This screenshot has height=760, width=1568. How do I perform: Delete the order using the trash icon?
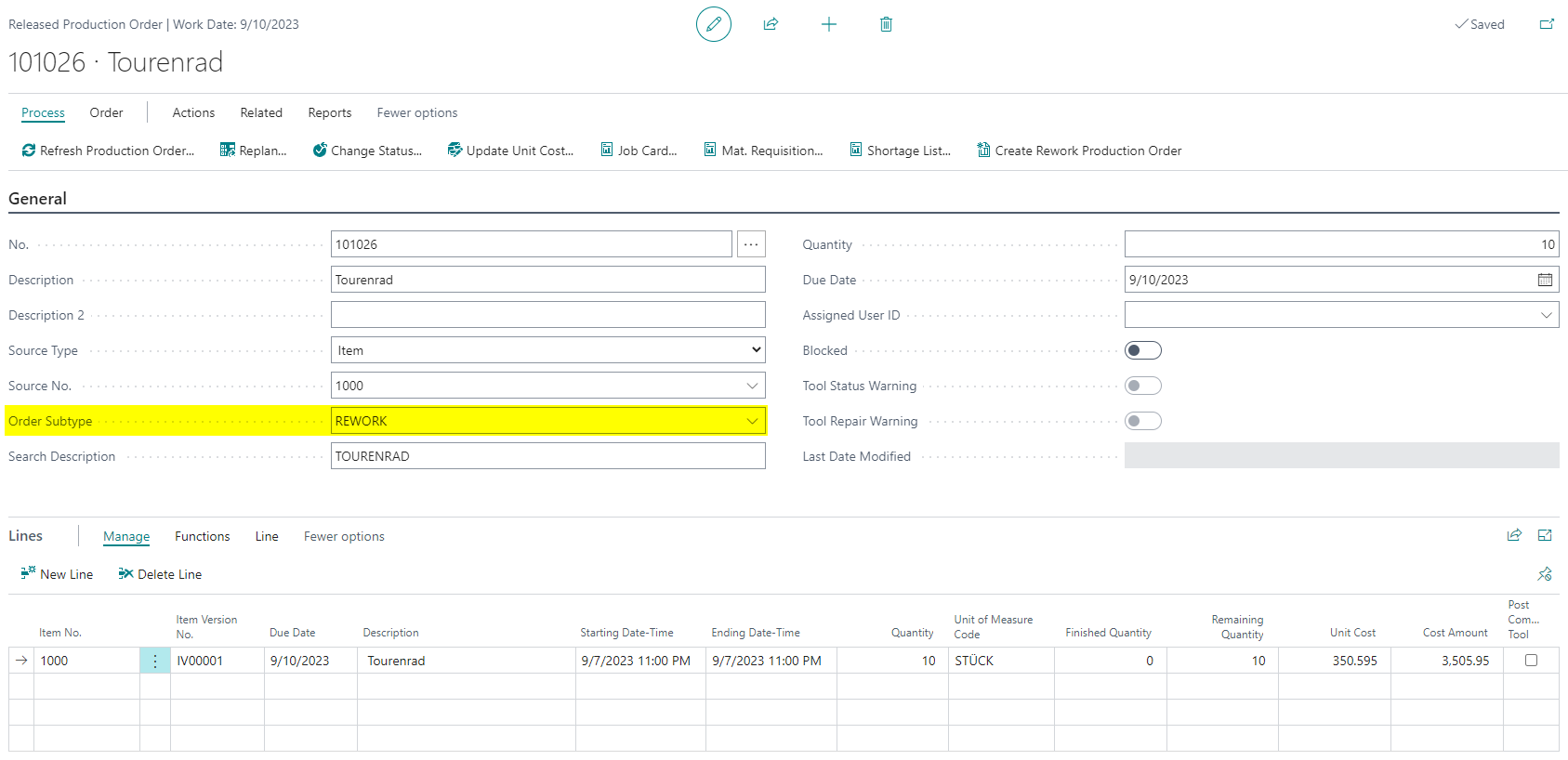coord(886,24)
